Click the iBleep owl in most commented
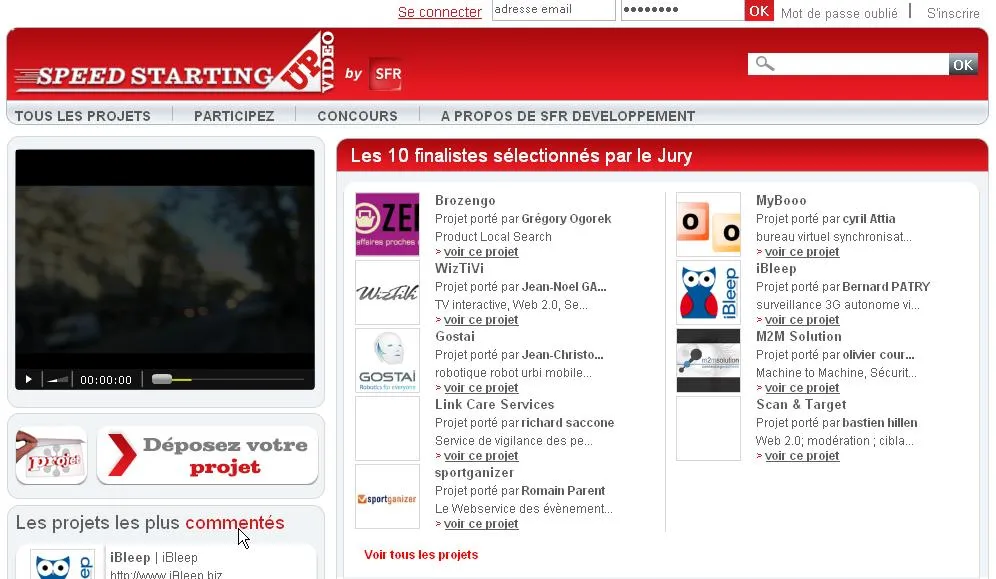Image resolution: width=996 pixels, height=579 pixels. pos(63,565)
